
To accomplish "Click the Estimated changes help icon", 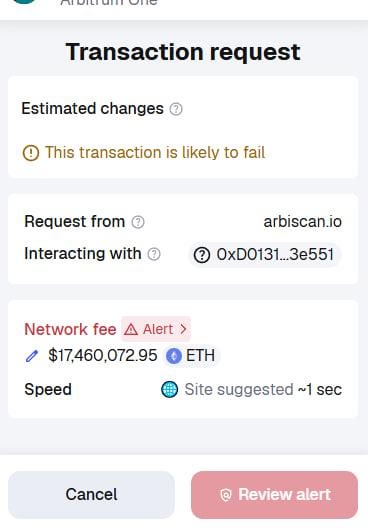I will (176, 109).
